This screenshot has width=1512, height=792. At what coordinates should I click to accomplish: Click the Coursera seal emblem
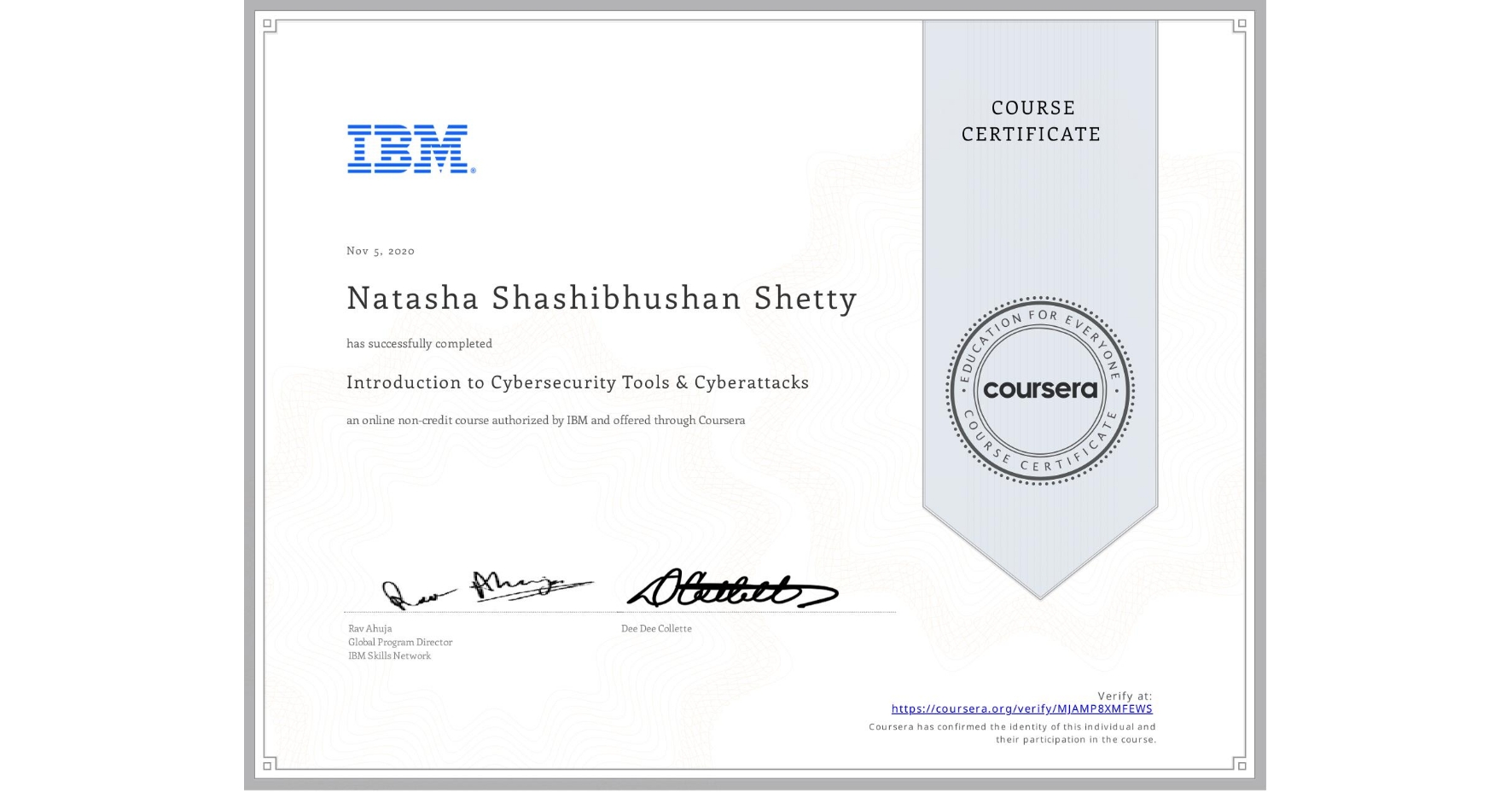click(x=1039, y=391)
